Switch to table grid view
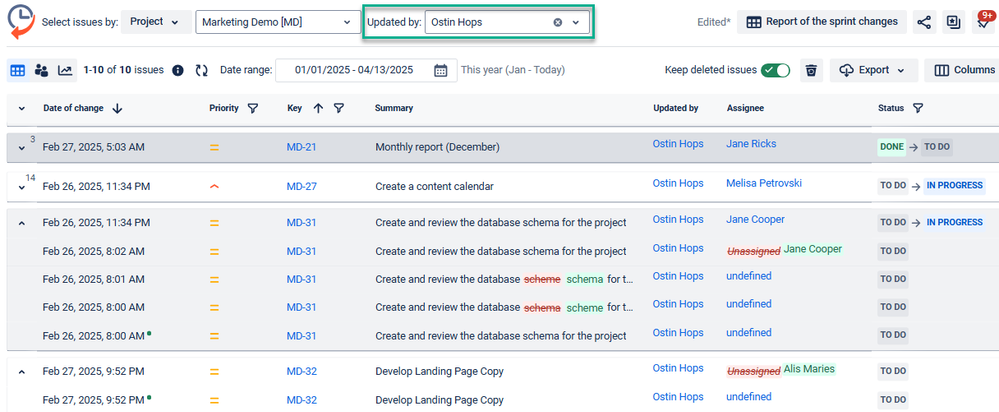Image resolution: width=999 pixels, height=412 pixels. pyautogui.click(x=17, y=70)
